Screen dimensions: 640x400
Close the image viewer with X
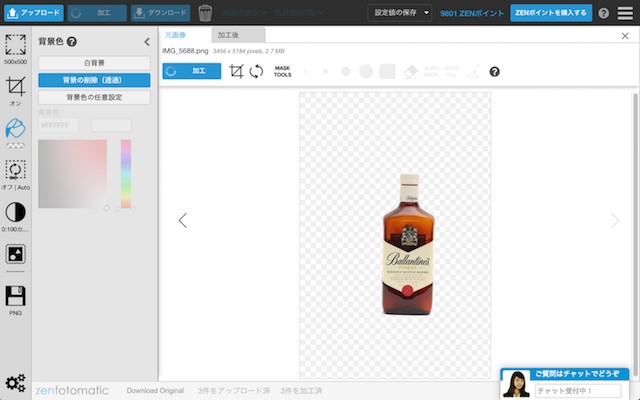[x=625, y=36]
